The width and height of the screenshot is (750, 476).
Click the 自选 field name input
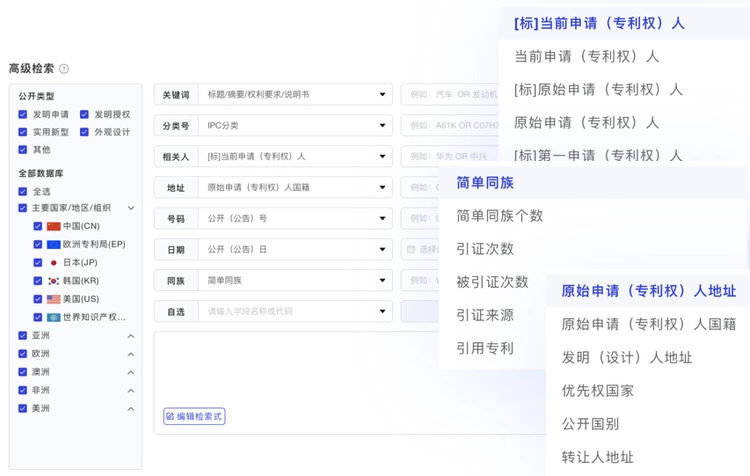(290, 312)
